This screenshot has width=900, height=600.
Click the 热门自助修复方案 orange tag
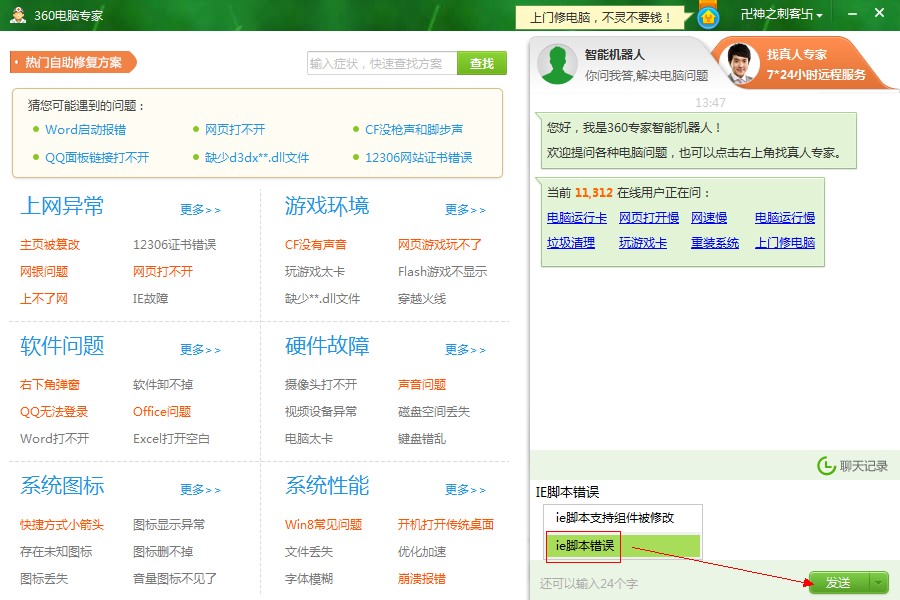coord(73,62)
